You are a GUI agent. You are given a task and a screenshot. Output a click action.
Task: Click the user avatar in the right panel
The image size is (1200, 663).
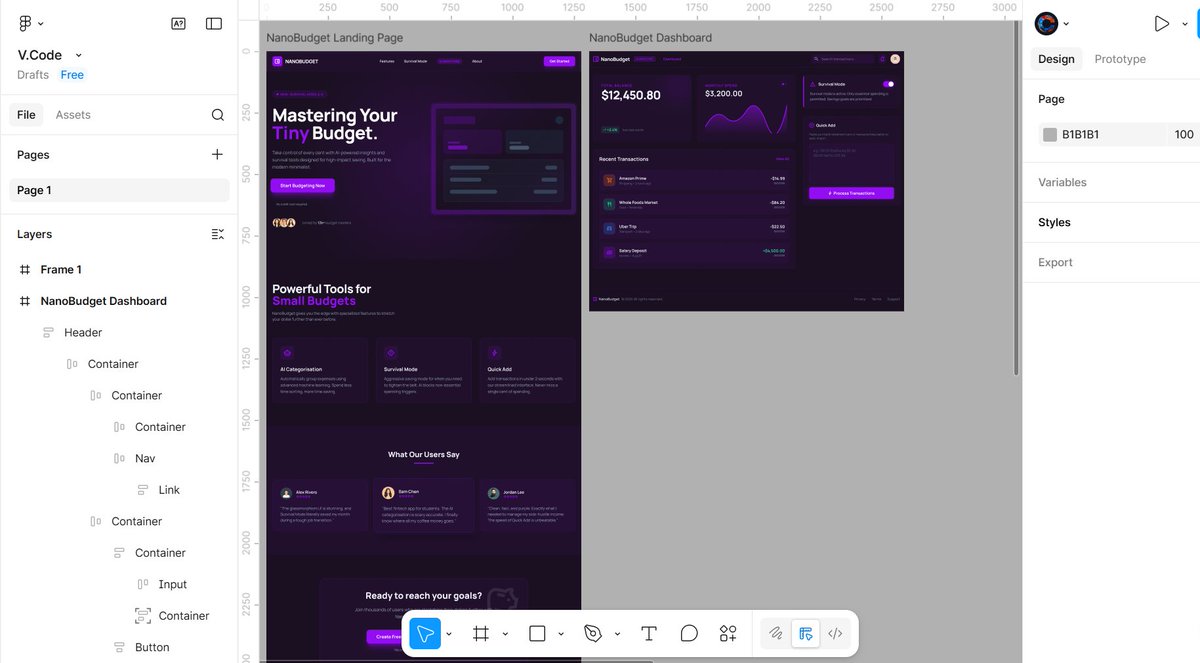tap(1046, 23)
